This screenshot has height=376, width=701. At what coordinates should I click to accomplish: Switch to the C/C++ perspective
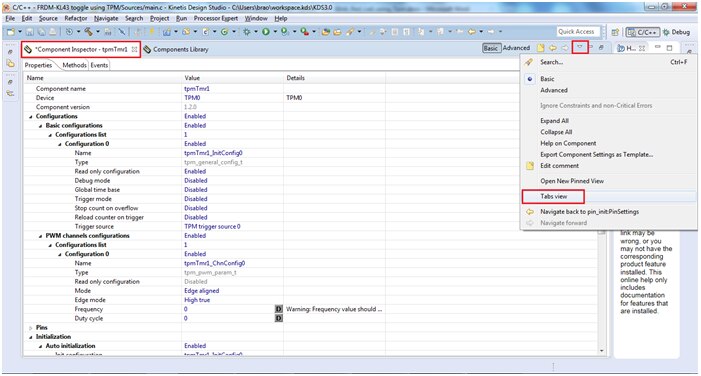coord(642,32)
